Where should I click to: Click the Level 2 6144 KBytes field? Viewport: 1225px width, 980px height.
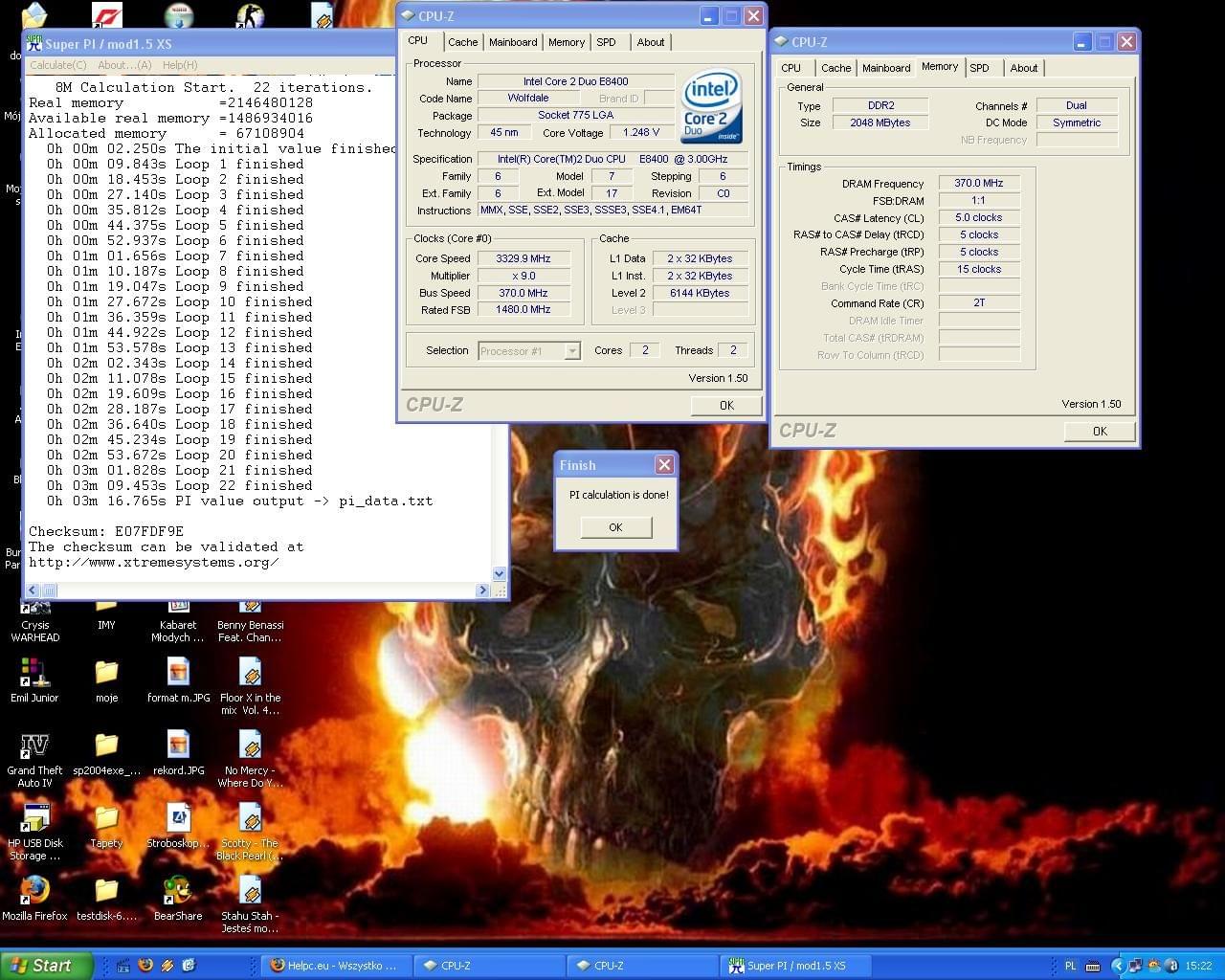[700, 293]
